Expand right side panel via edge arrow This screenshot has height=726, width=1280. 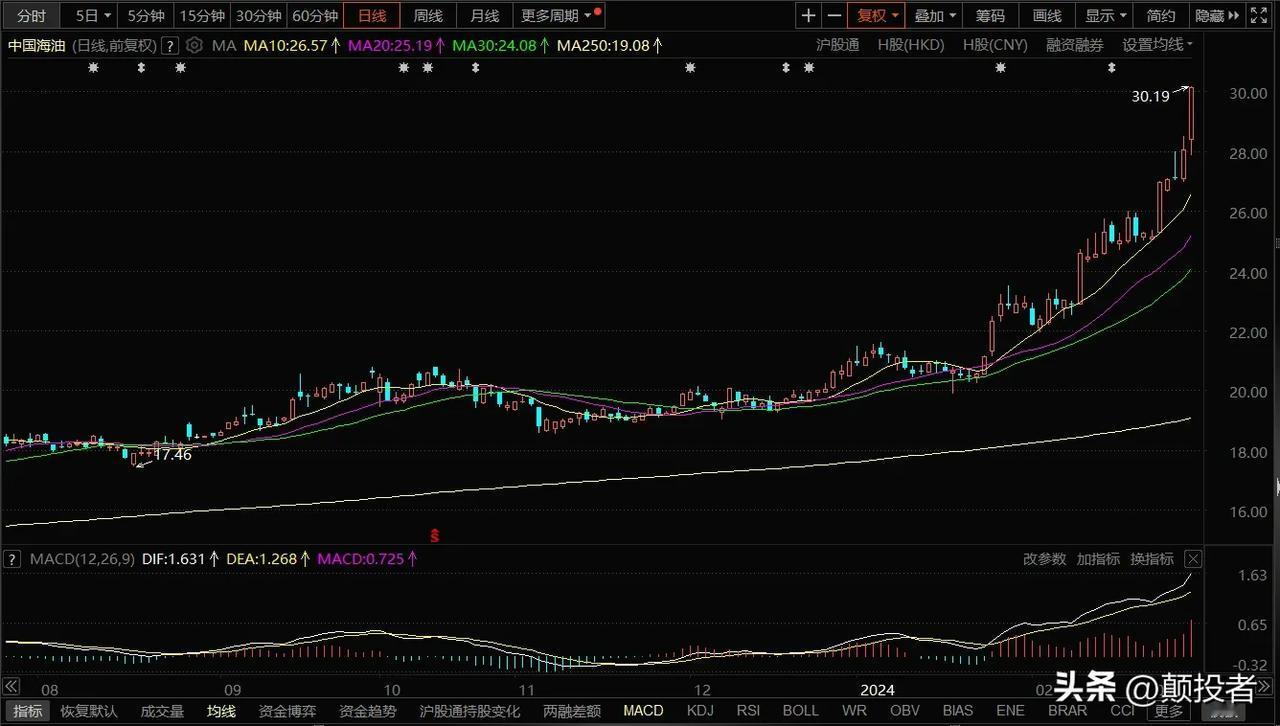point(1276,487)
